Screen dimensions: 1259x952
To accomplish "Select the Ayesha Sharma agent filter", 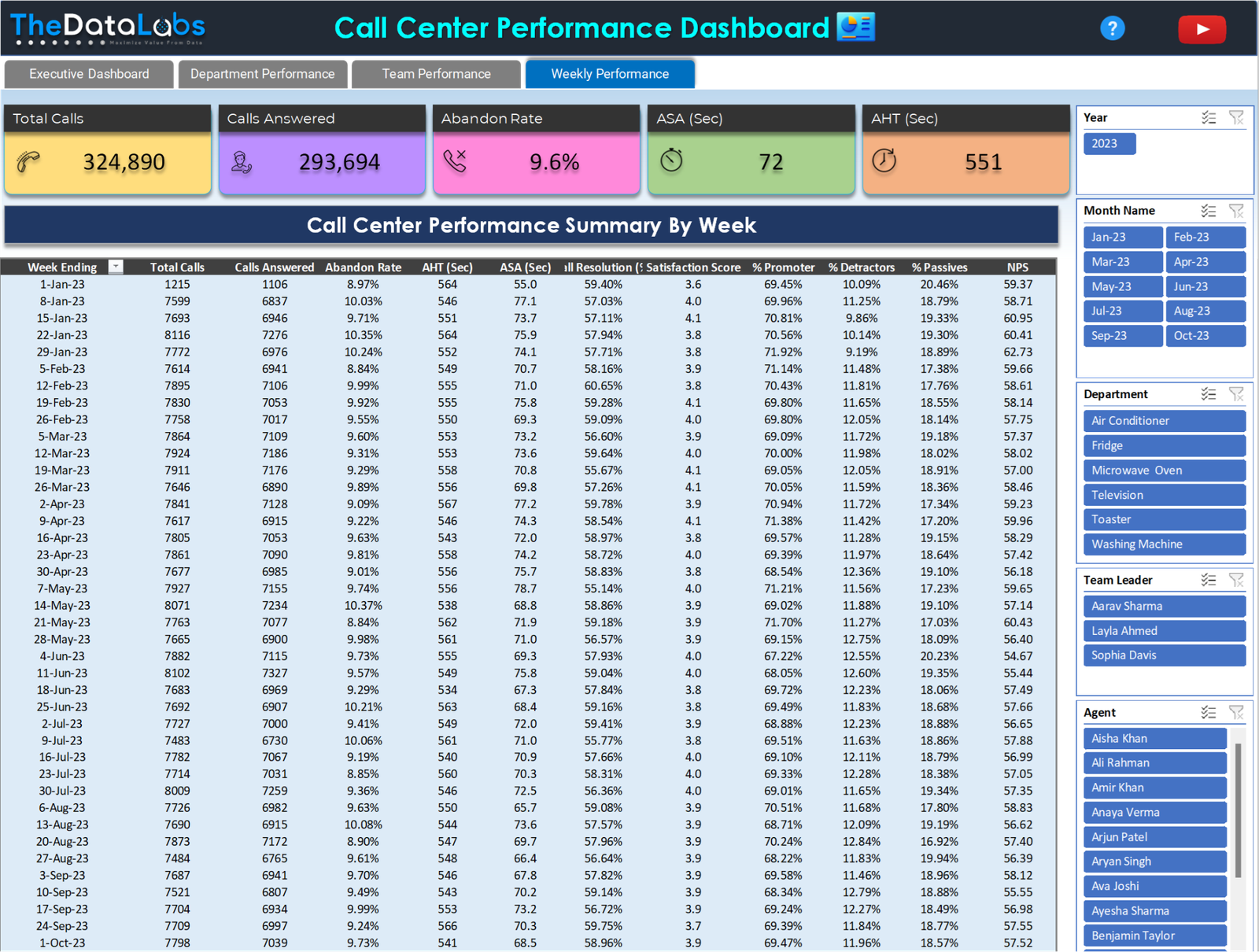I will (x=1155, y=910).
